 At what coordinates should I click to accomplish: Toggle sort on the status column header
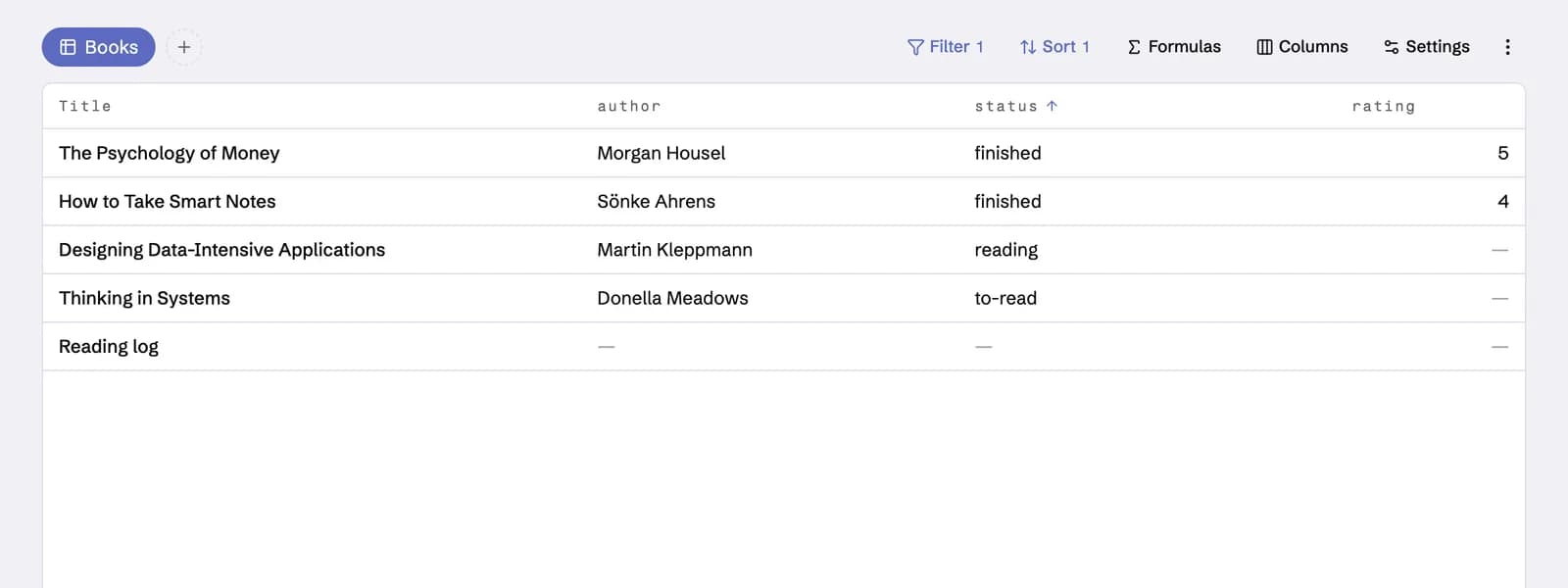coord(1016,106)
